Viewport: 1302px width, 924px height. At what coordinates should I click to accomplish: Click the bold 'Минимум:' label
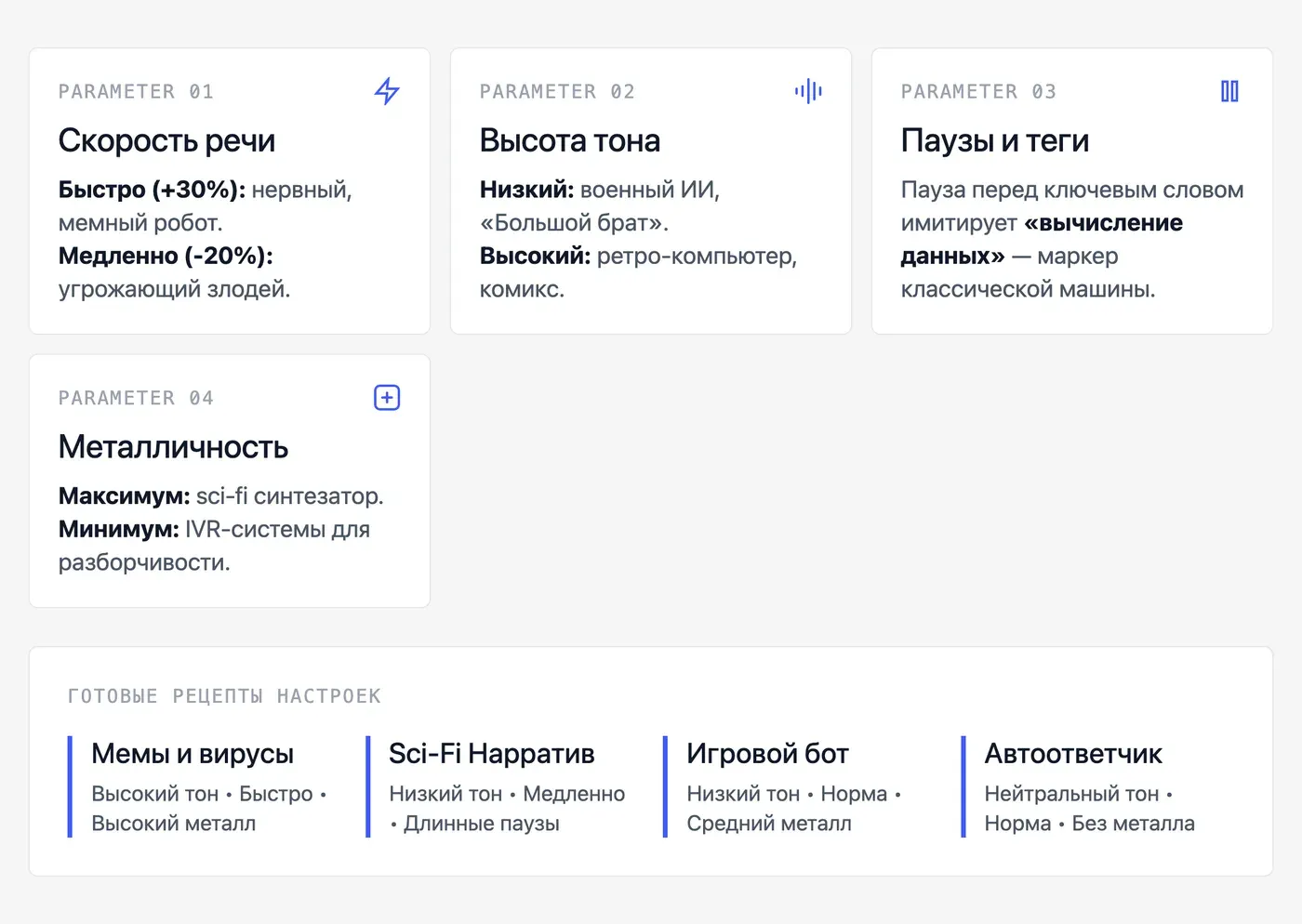[118, 529]
